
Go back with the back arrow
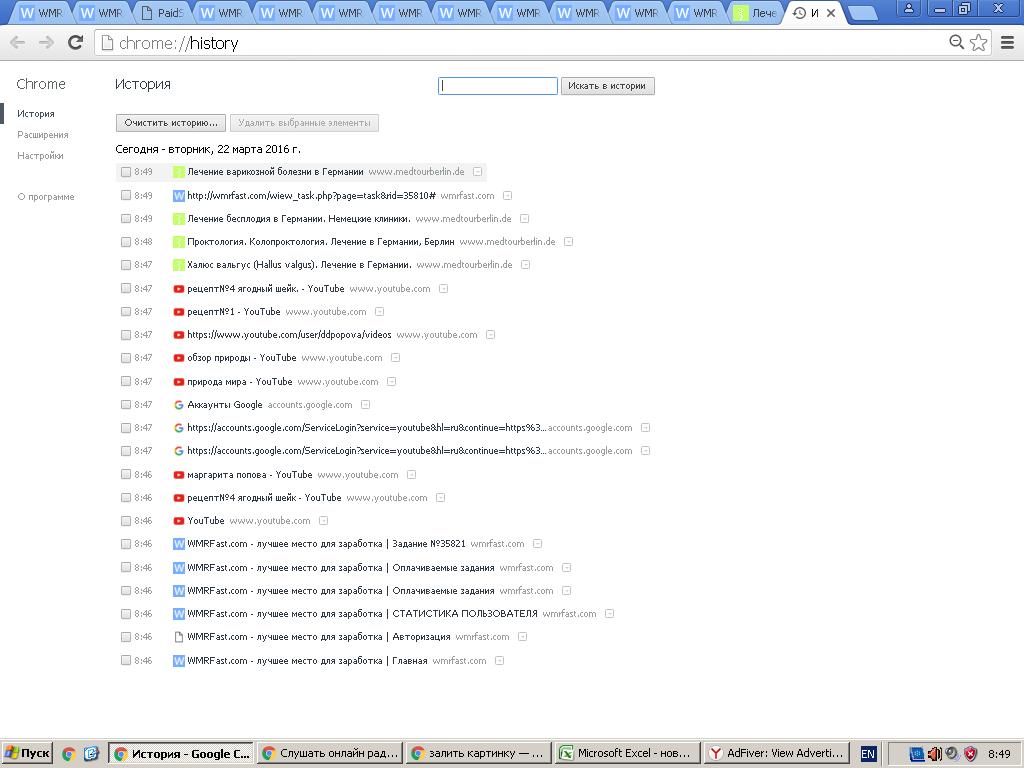(18, 42)
